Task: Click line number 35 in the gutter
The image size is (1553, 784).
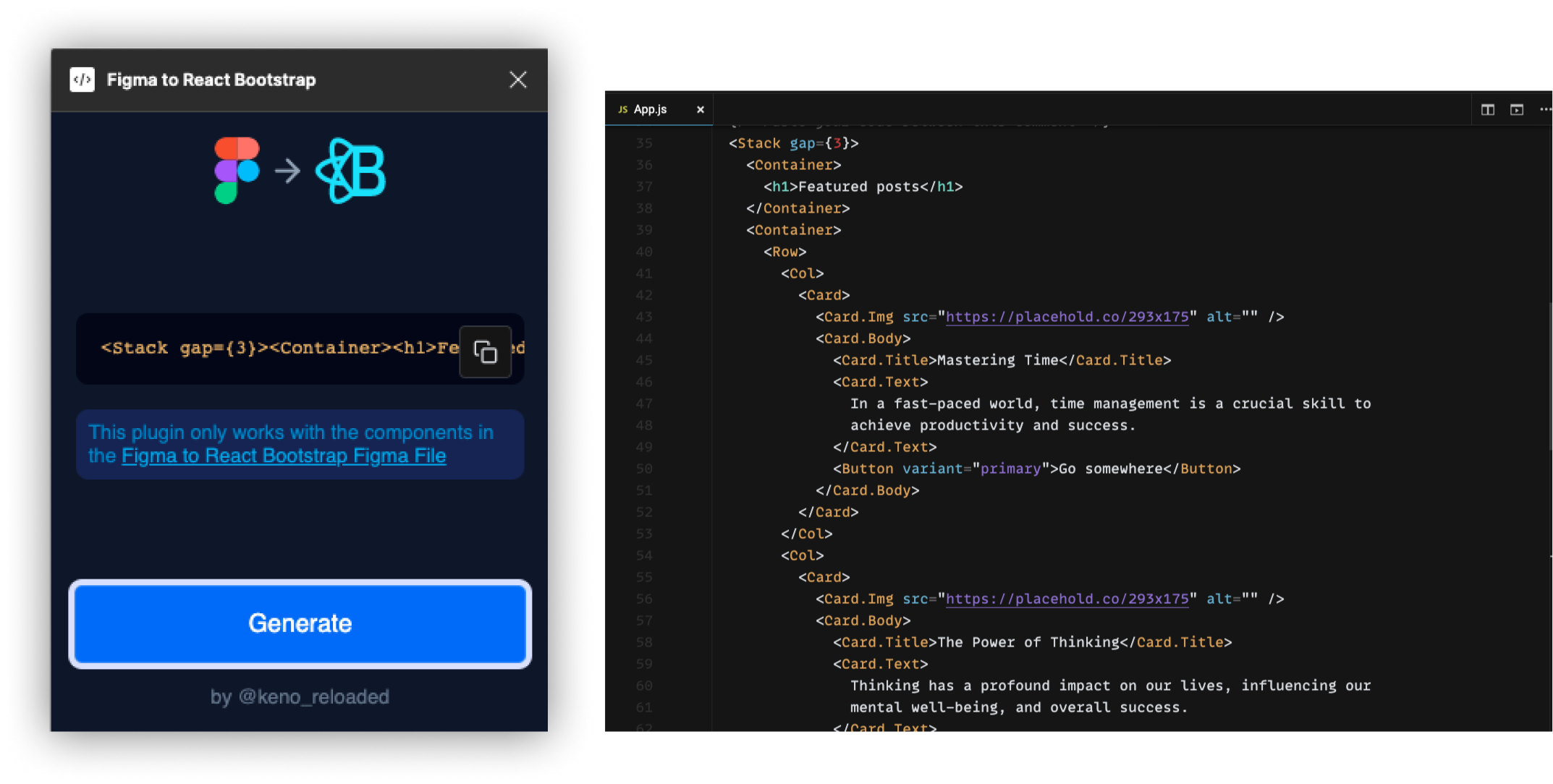Action: 644,143
